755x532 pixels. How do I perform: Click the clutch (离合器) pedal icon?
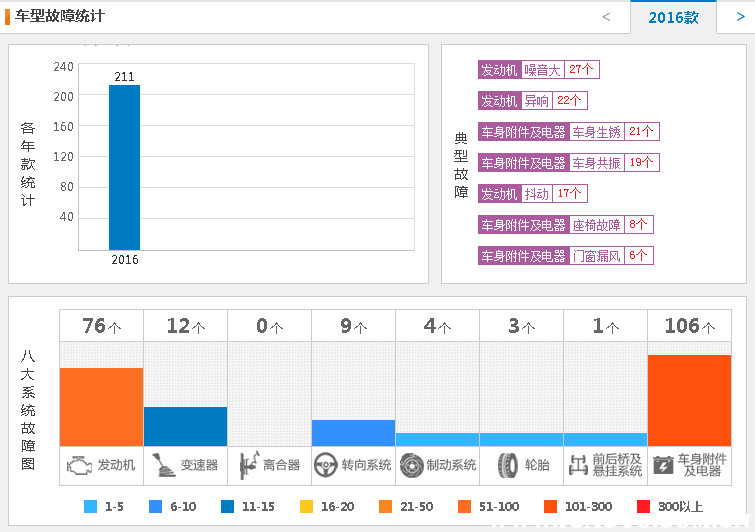pos(247,465)
